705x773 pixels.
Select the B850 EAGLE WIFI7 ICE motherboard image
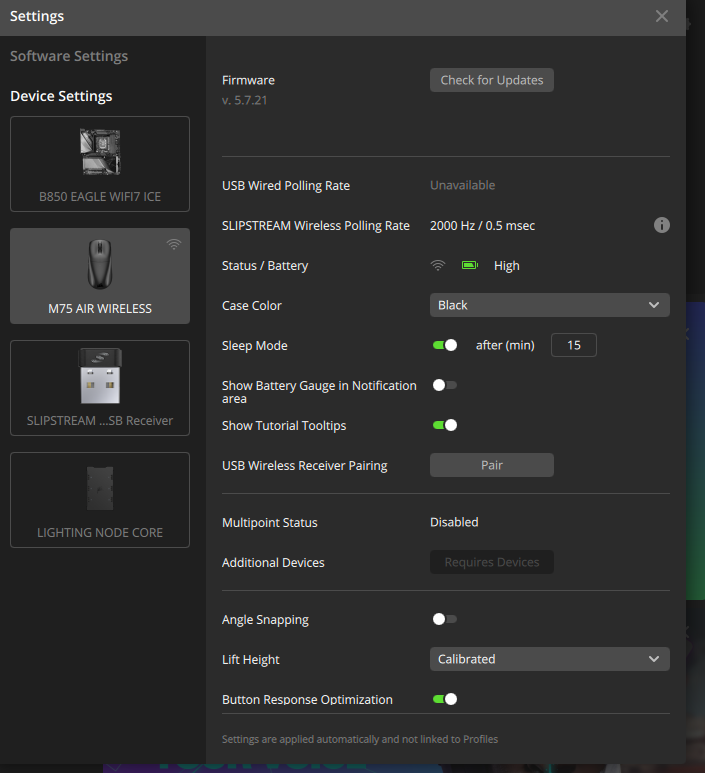(x=100, y=152)
